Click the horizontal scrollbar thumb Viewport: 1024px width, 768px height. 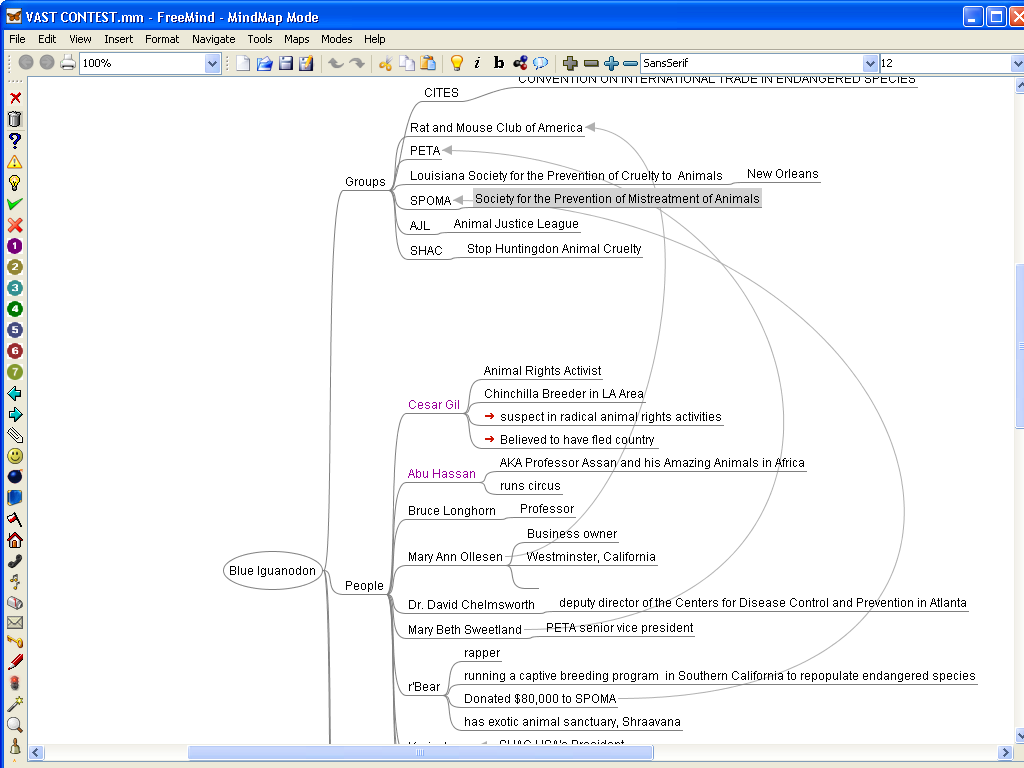(x=420, y=753)
